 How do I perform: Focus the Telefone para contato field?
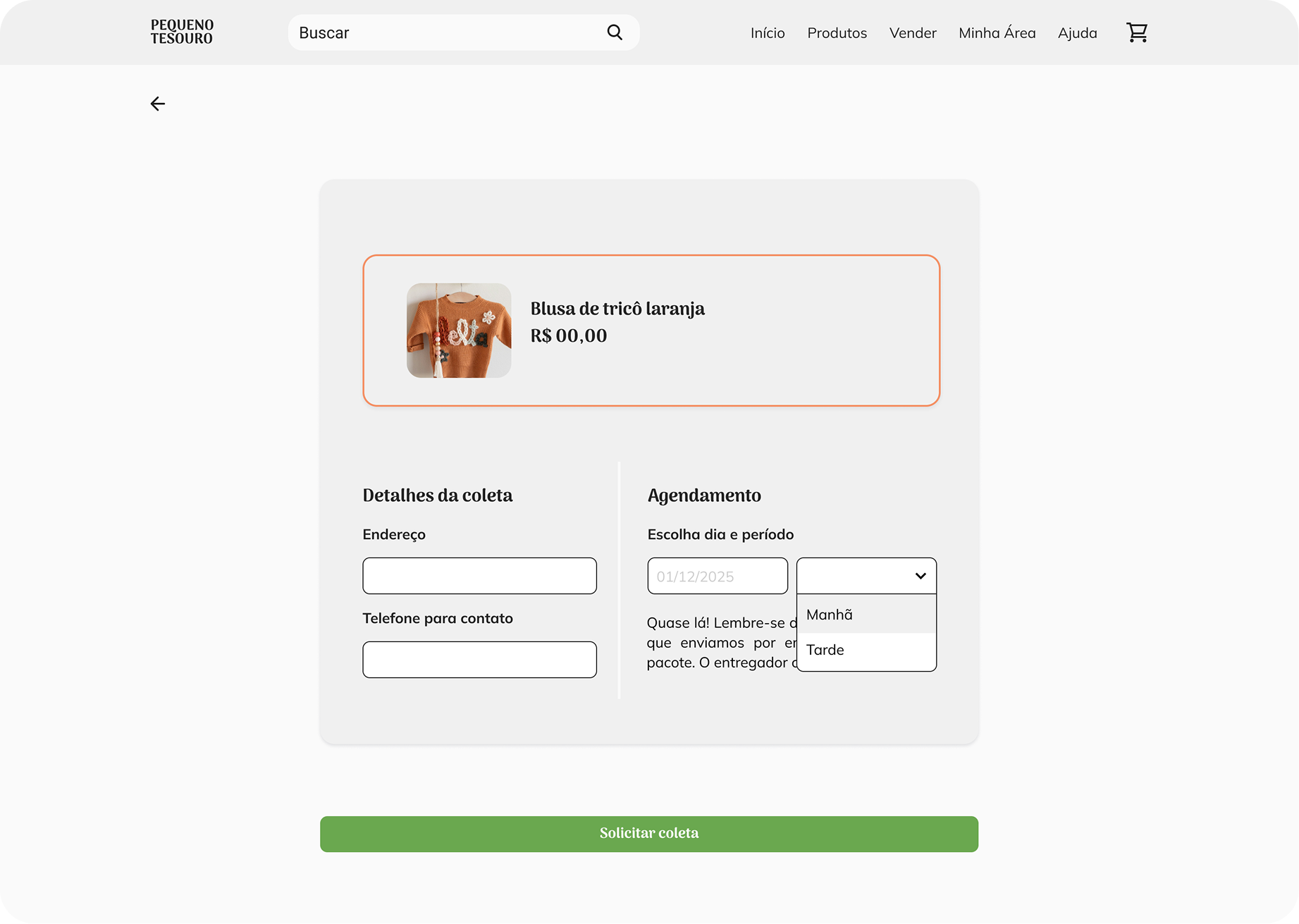tap(479, 660)
